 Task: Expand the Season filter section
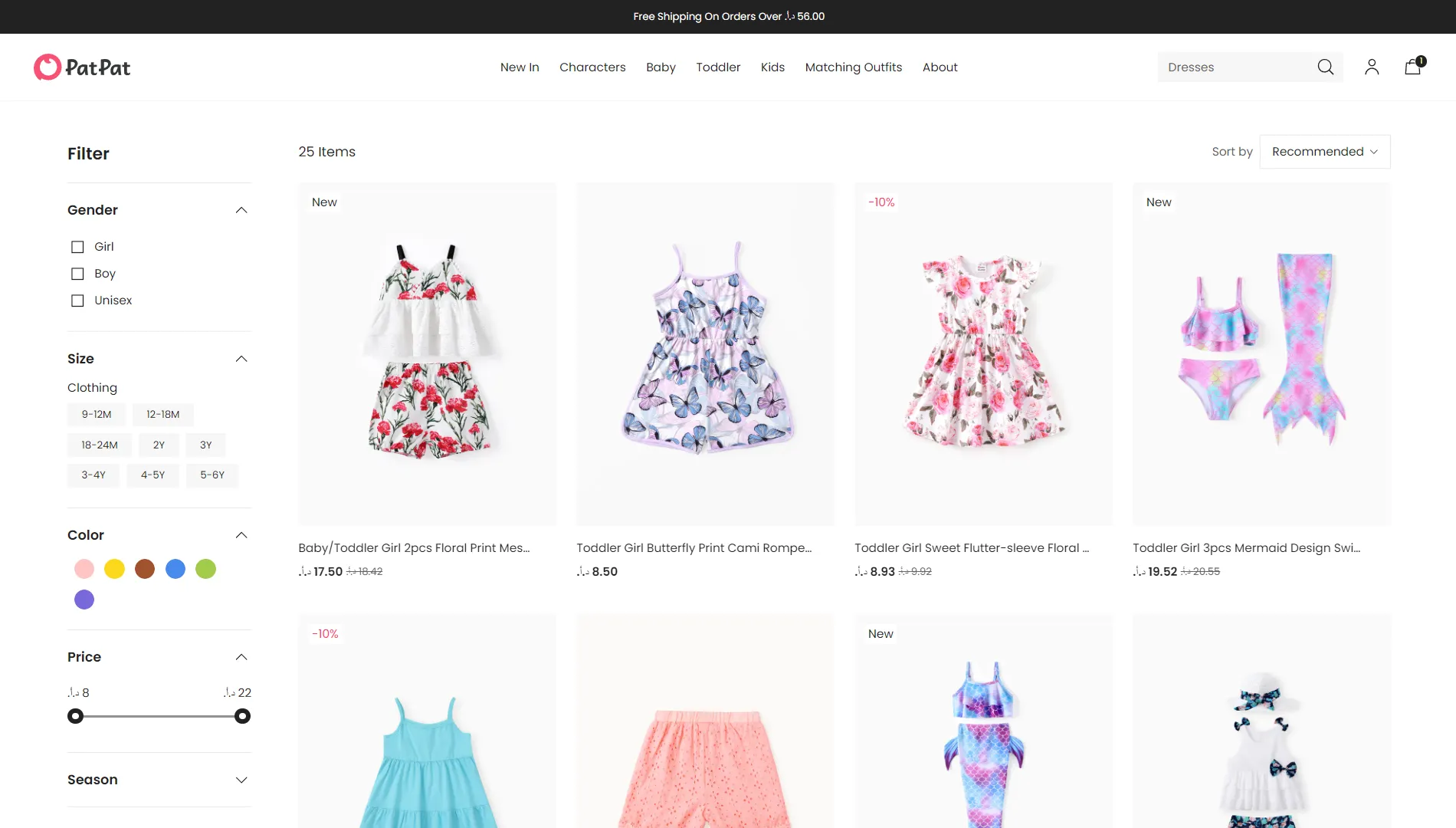[x=159, y=780]
